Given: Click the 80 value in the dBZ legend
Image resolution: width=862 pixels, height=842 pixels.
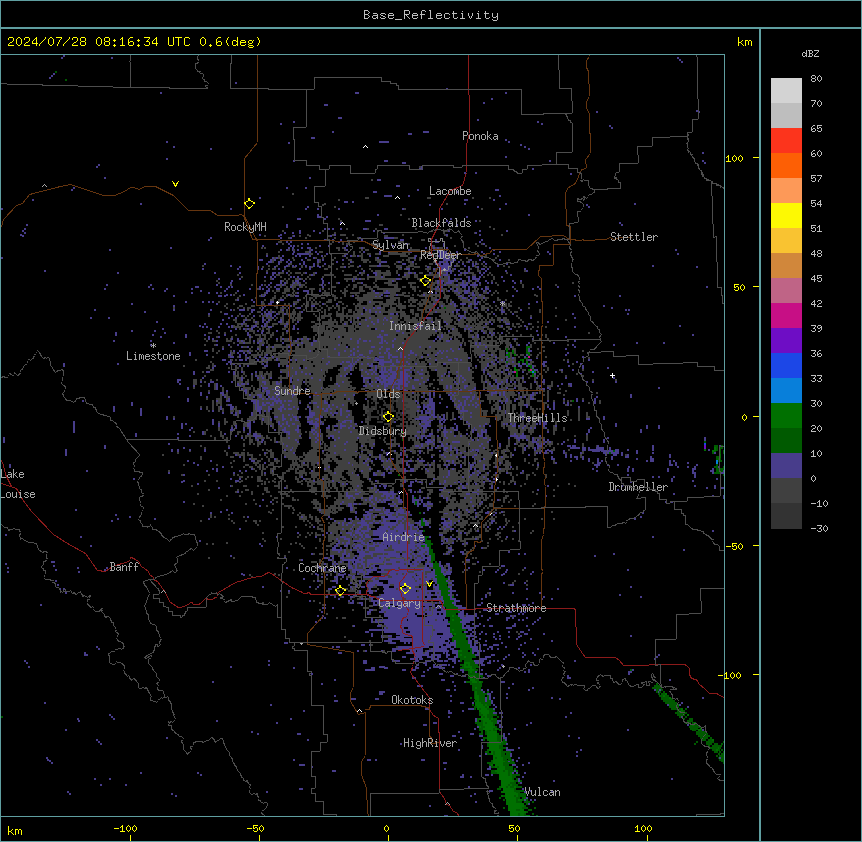Looking at the screenshot, I should [816, 79].
